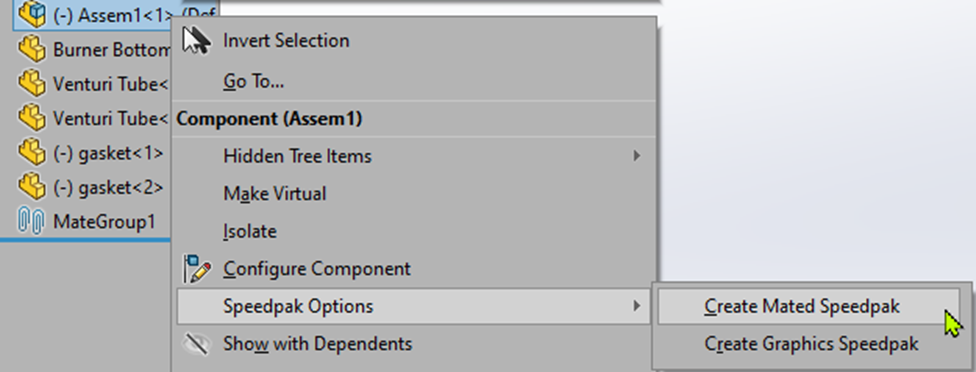976x372 pixels.
Task: Click the gasket<1> part icon
Action: click(32, 152)
